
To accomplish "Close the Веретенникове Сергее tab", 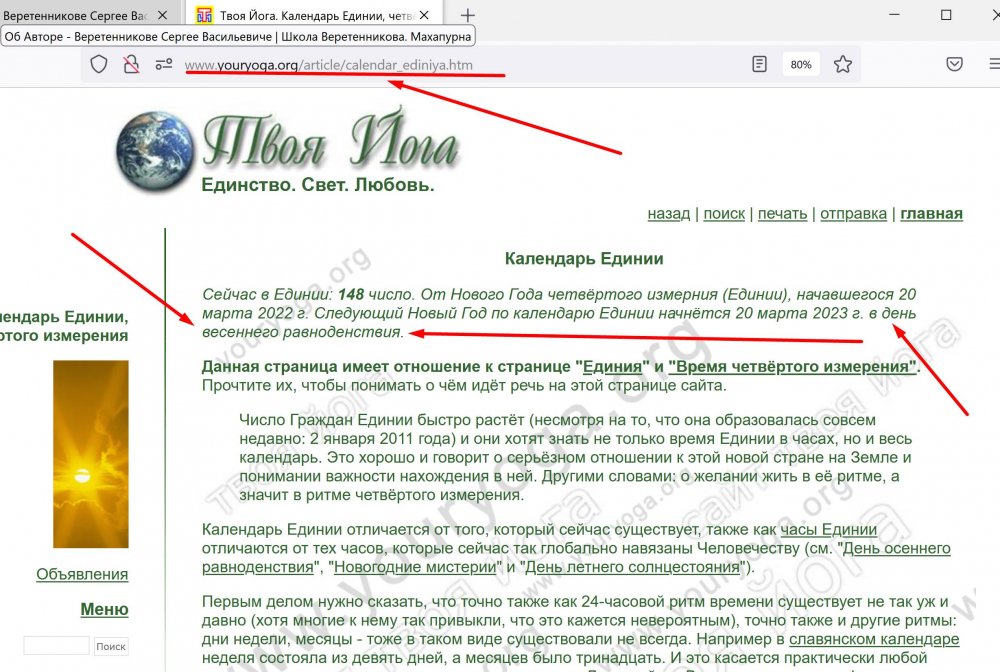I will [x=163, y=15].
